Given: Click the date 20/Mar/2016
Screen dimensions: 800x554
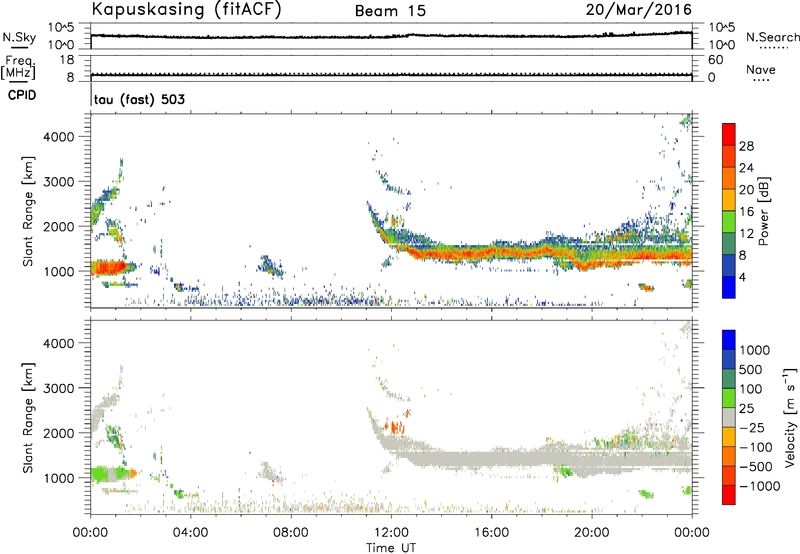Looking at the screenshot, I should click(639, 10).
